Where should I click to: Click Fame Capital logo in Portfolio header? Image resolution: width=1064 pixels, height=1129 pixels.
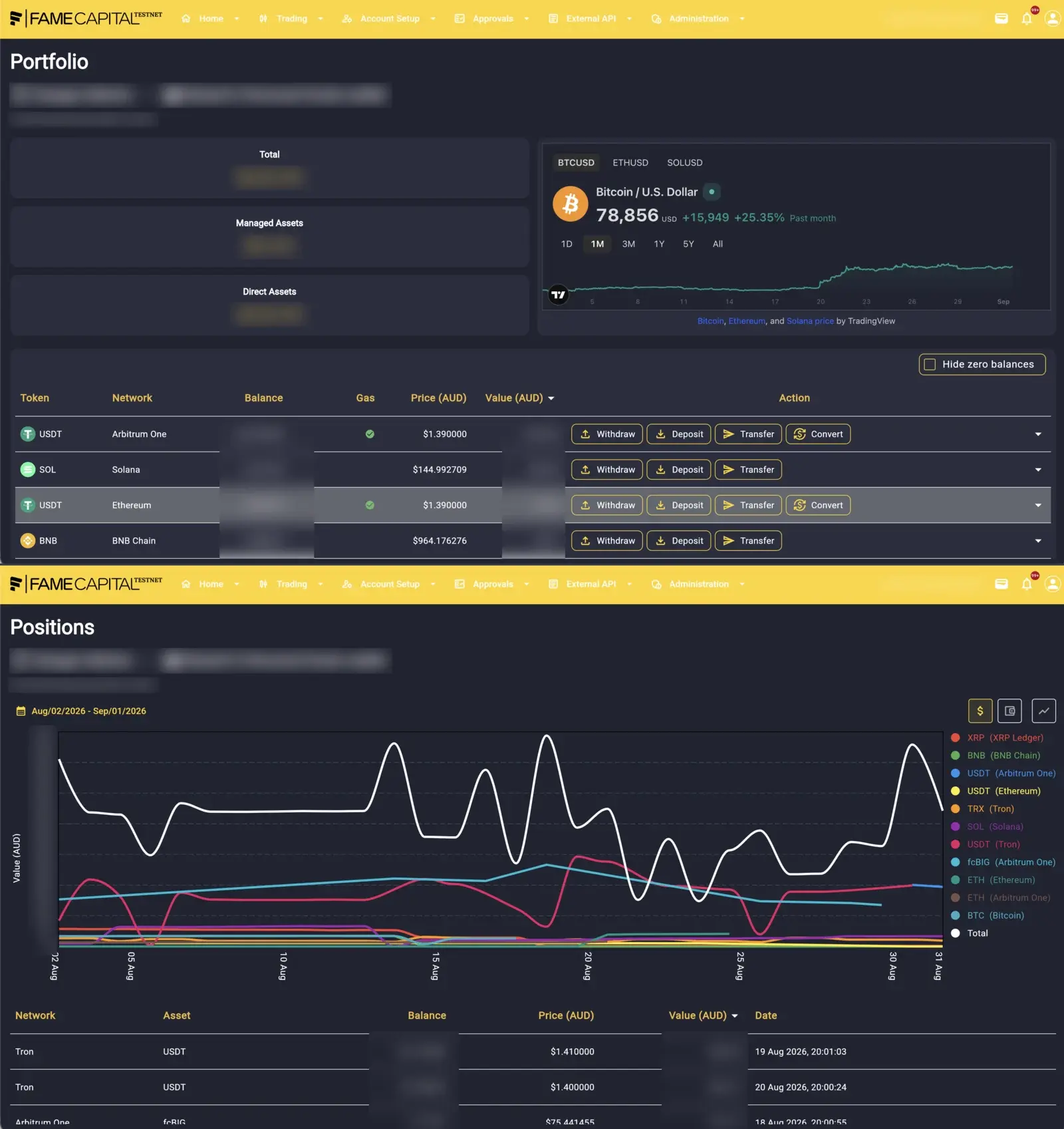86,19
